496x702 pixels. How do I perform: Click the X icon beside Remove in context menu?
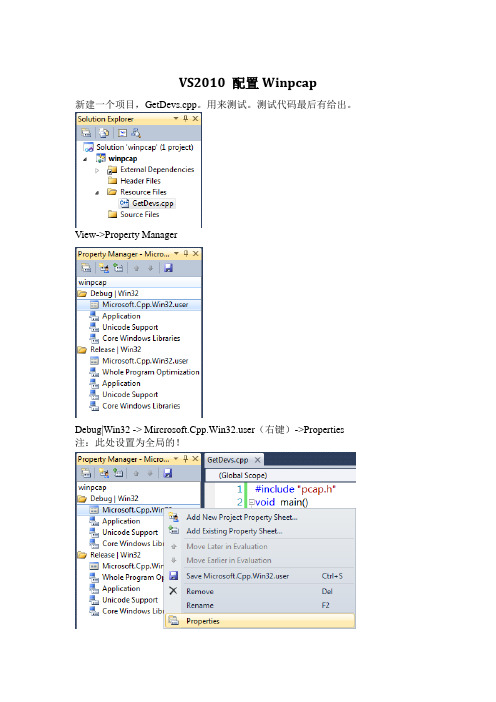[173, 591]
